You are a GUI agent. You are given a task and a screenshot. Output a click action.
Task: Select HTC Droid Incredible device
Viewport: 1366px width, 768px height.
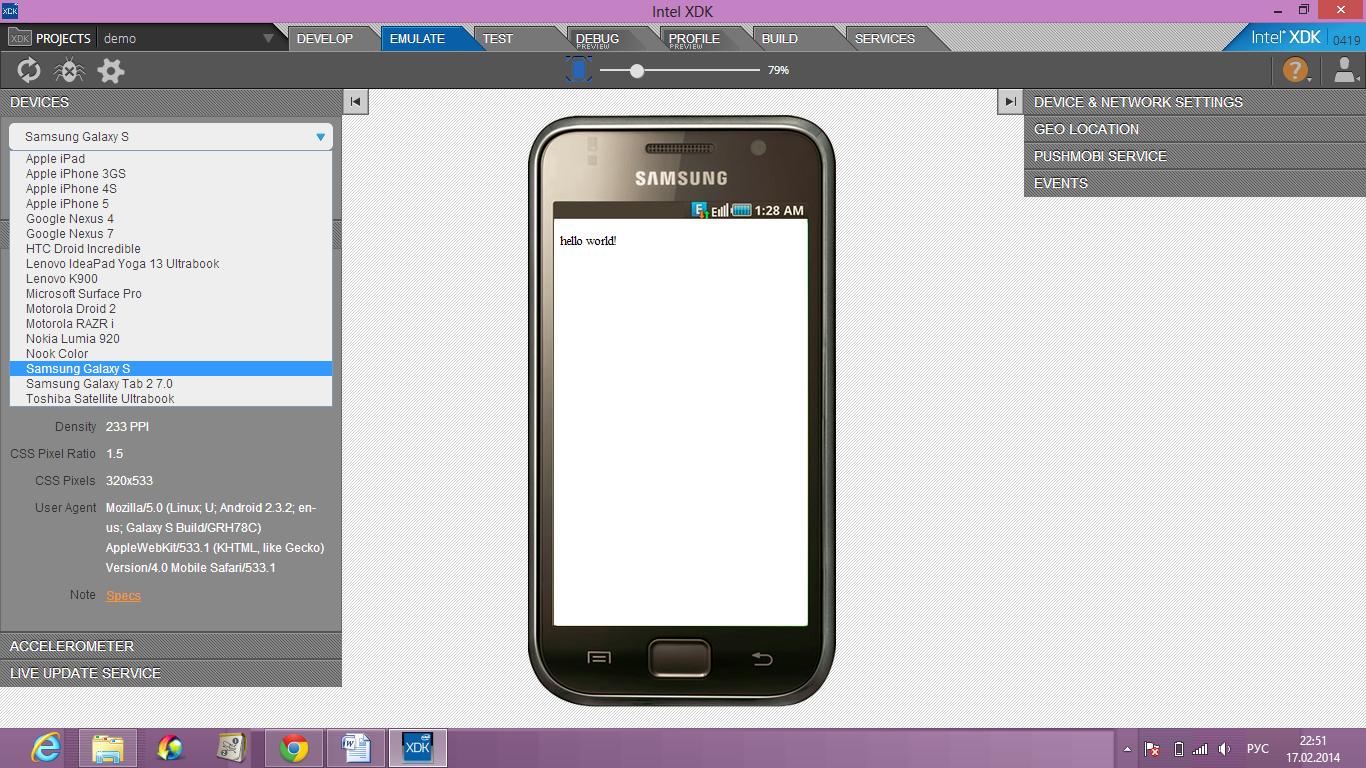point(171,249)
